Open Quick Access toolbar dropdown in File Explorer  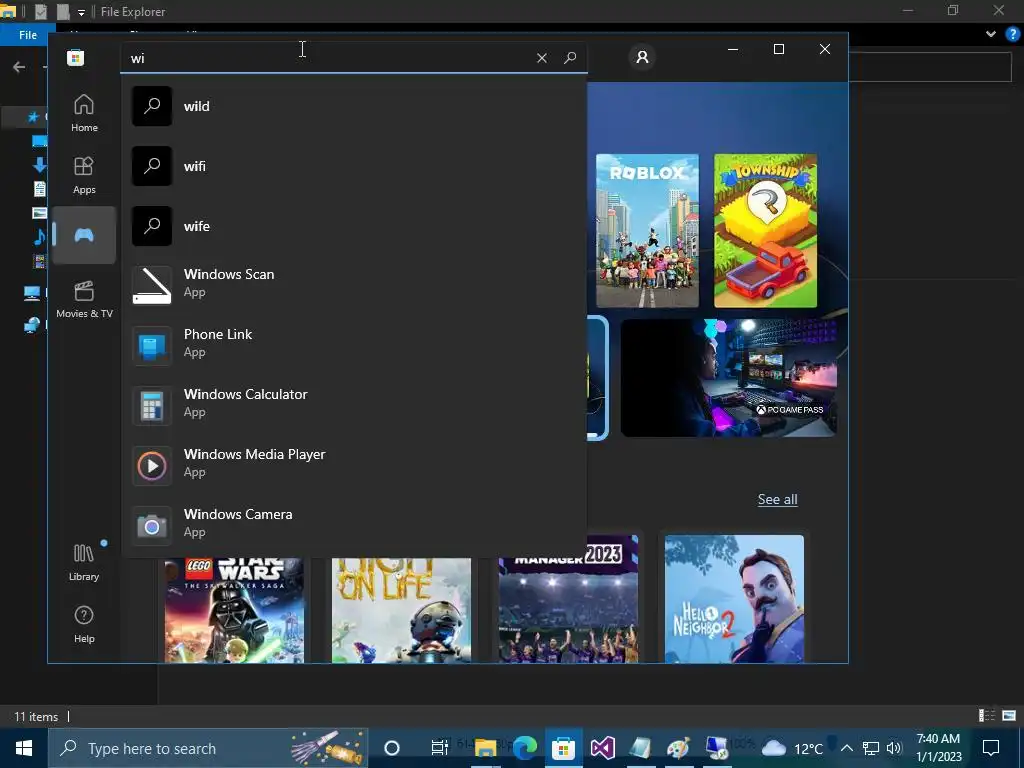point(81,12)
